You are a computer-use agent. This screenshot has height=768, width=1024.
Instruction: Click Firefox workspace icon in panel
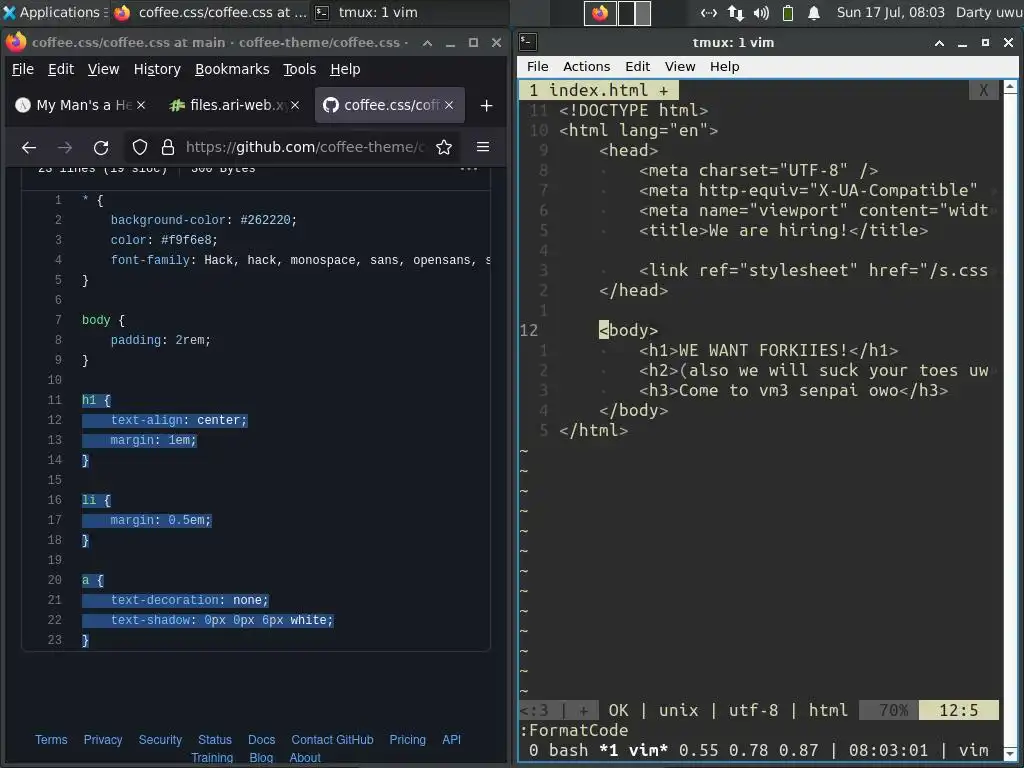pyautogui.click(x=600, y=12)
